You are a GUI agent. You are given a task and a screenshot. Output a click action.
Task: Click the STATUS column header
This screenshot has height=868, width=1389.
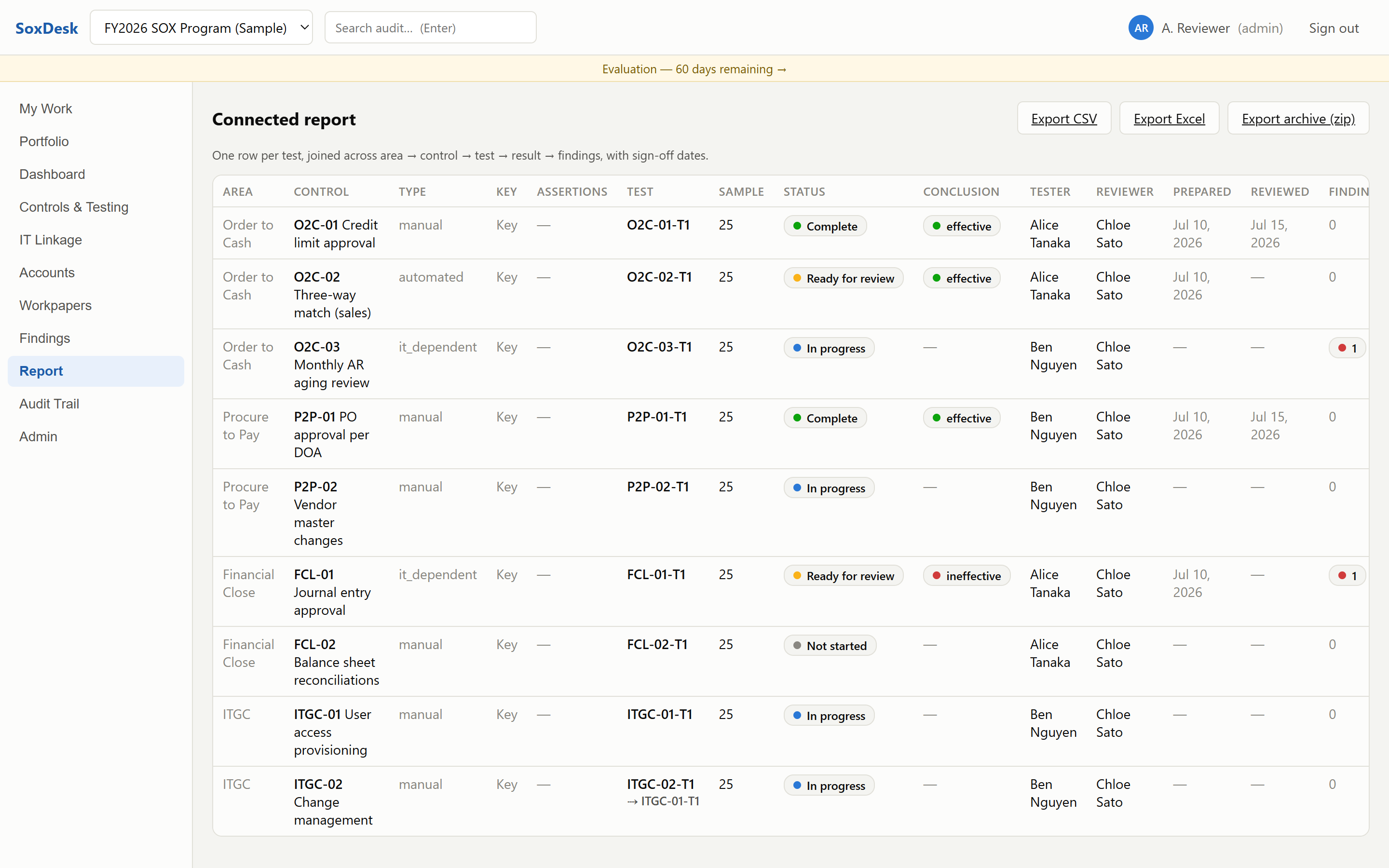click(x=804, y=192)
